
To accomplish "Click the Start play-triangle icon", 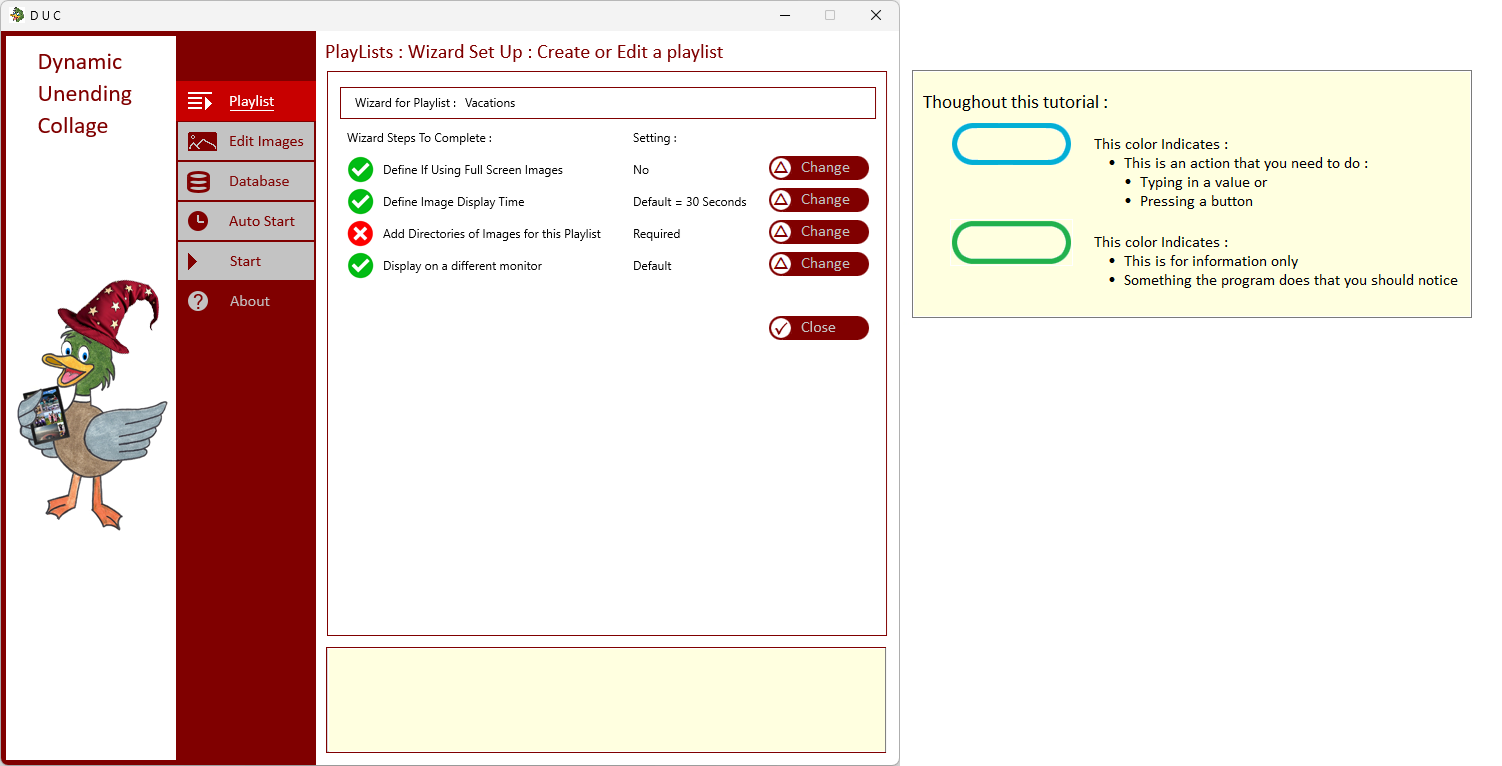I will coord(193,261).
